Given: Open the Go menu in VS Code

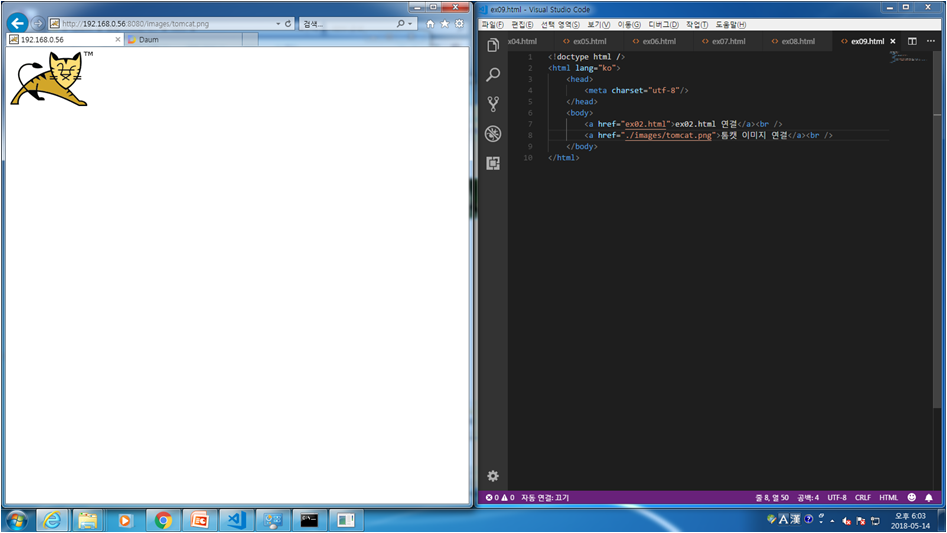Looking at the screenshot, I should tap(629, 25).
